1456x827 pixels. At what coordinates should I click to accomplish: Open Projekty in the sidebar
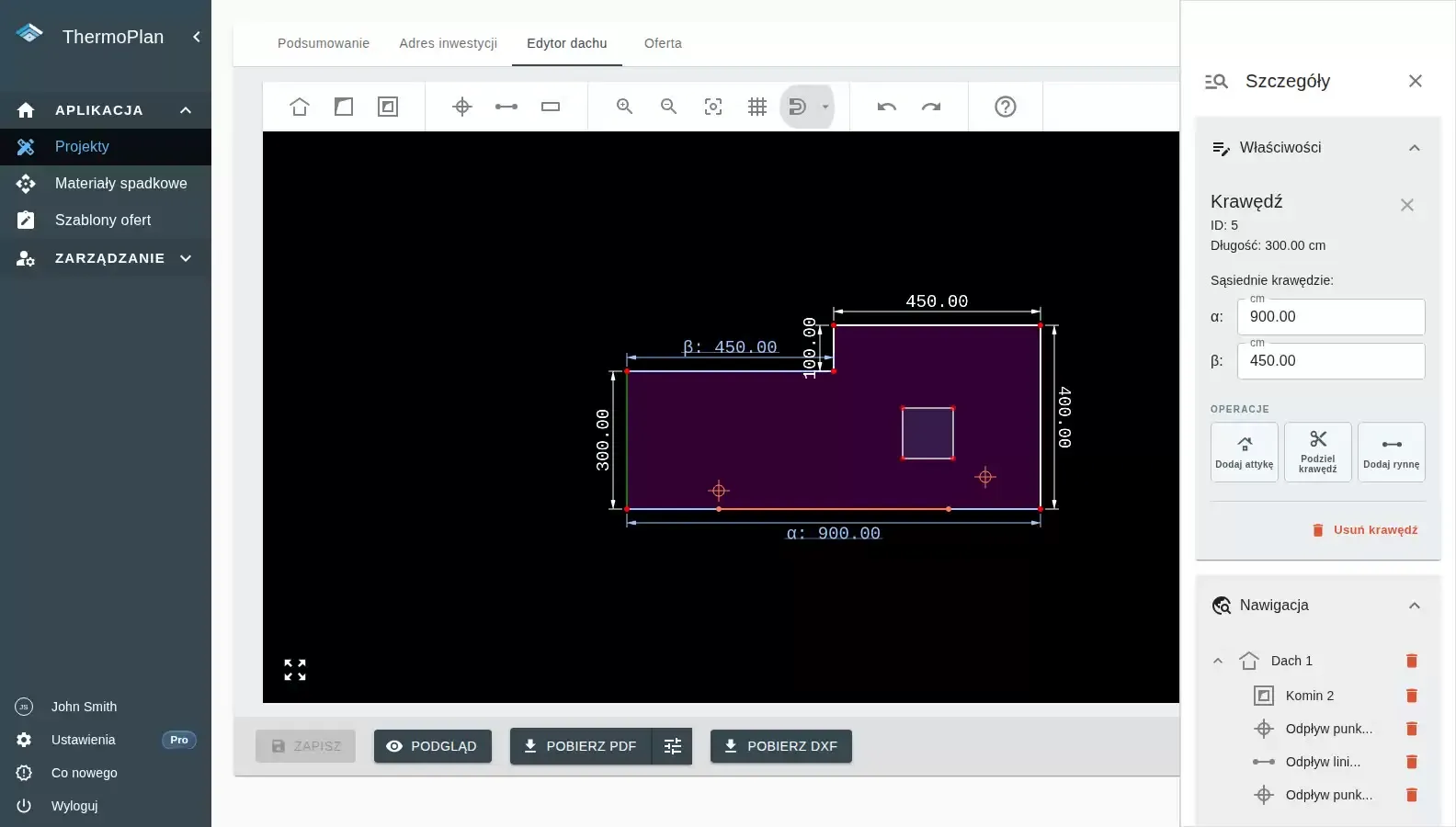pos(106,147)
